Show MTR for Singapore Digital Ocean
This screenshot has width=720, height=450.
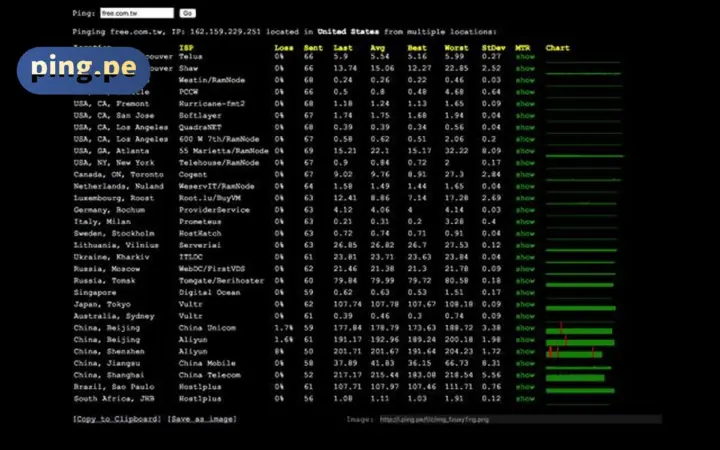(525, 292)
